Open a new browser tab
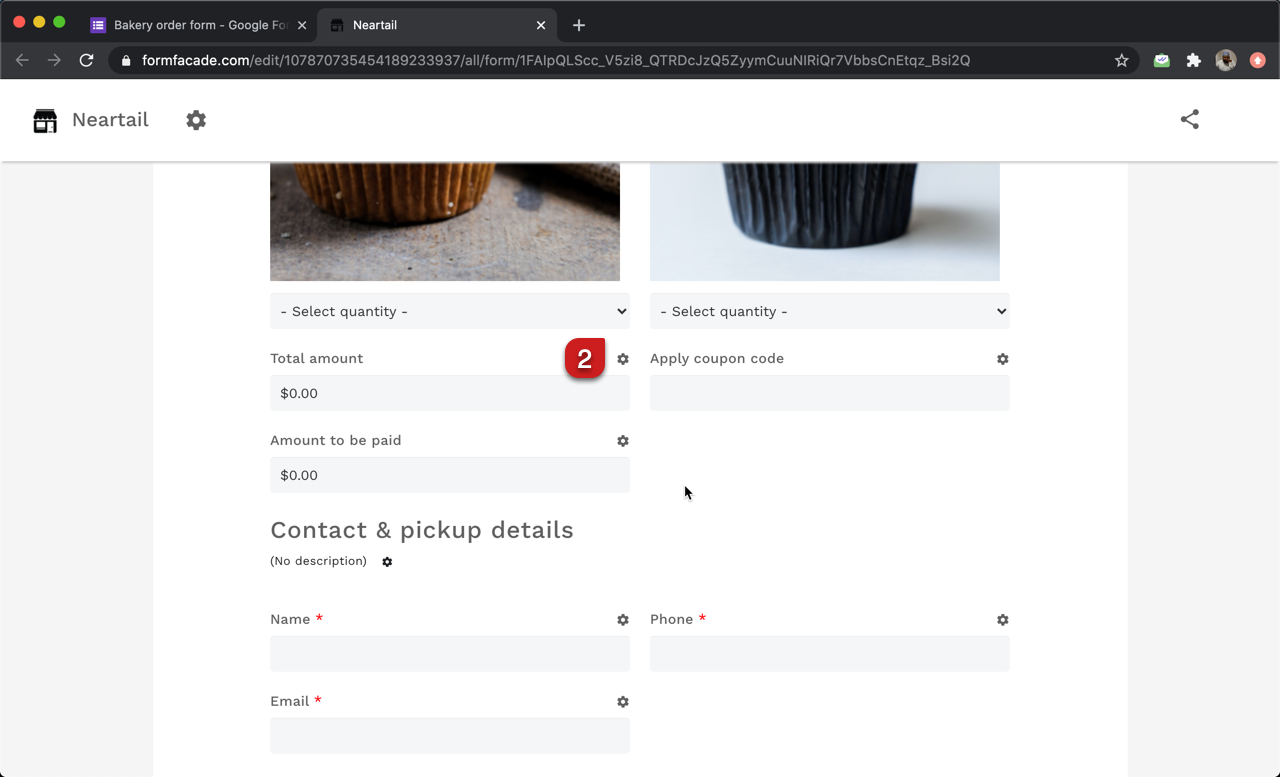 coord(578,25)
